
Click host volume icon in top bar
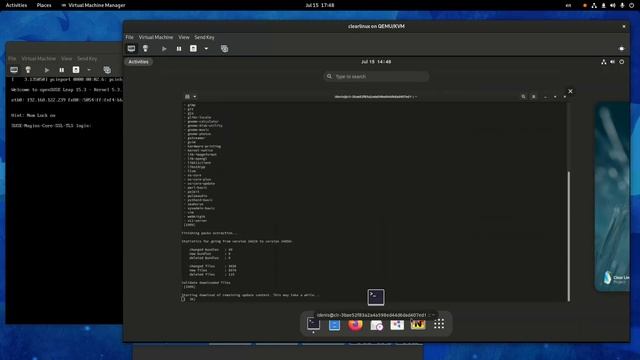[613, 5]
